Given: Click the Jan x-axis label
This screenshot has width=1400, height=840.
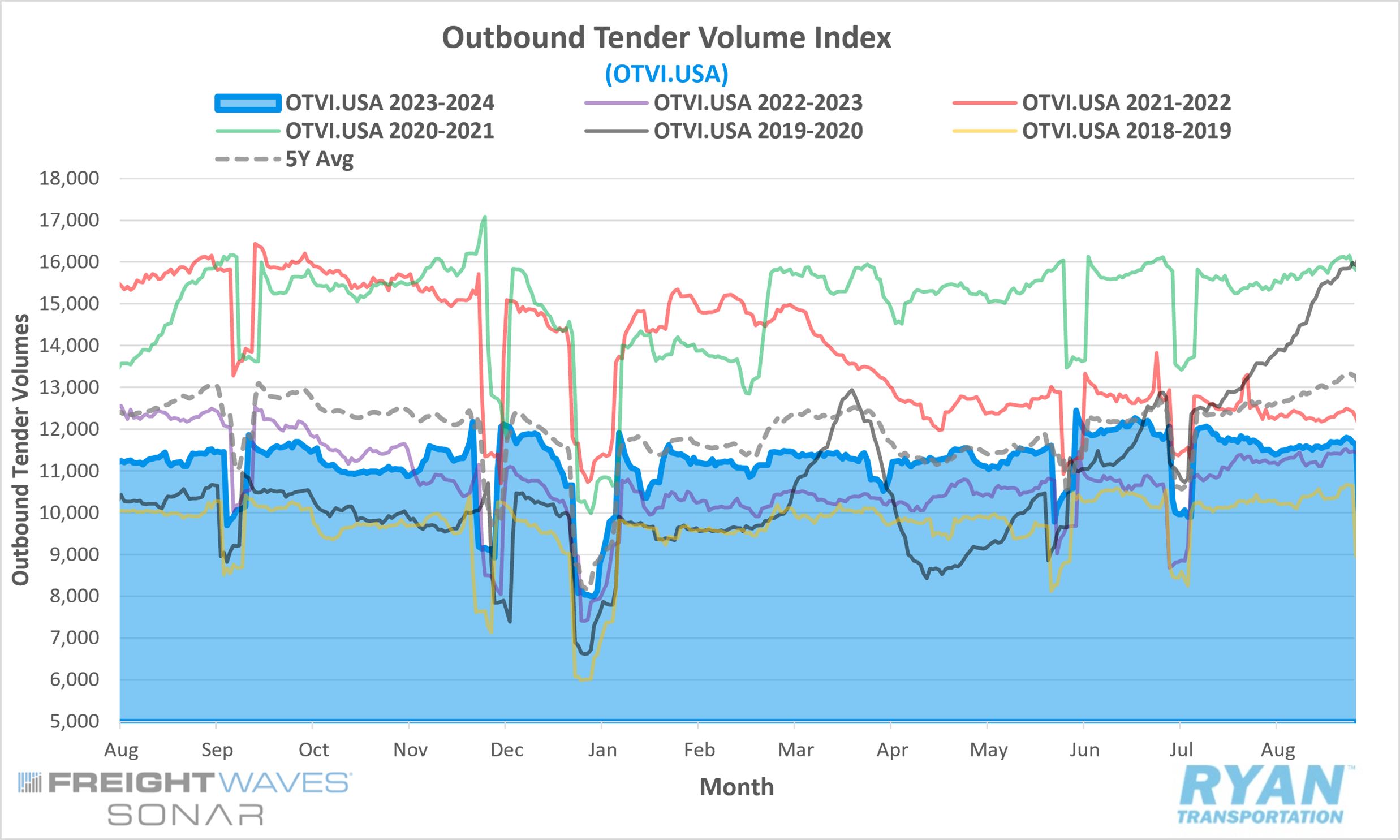Looking at the screenshot, I should click(x=602, y=750).
